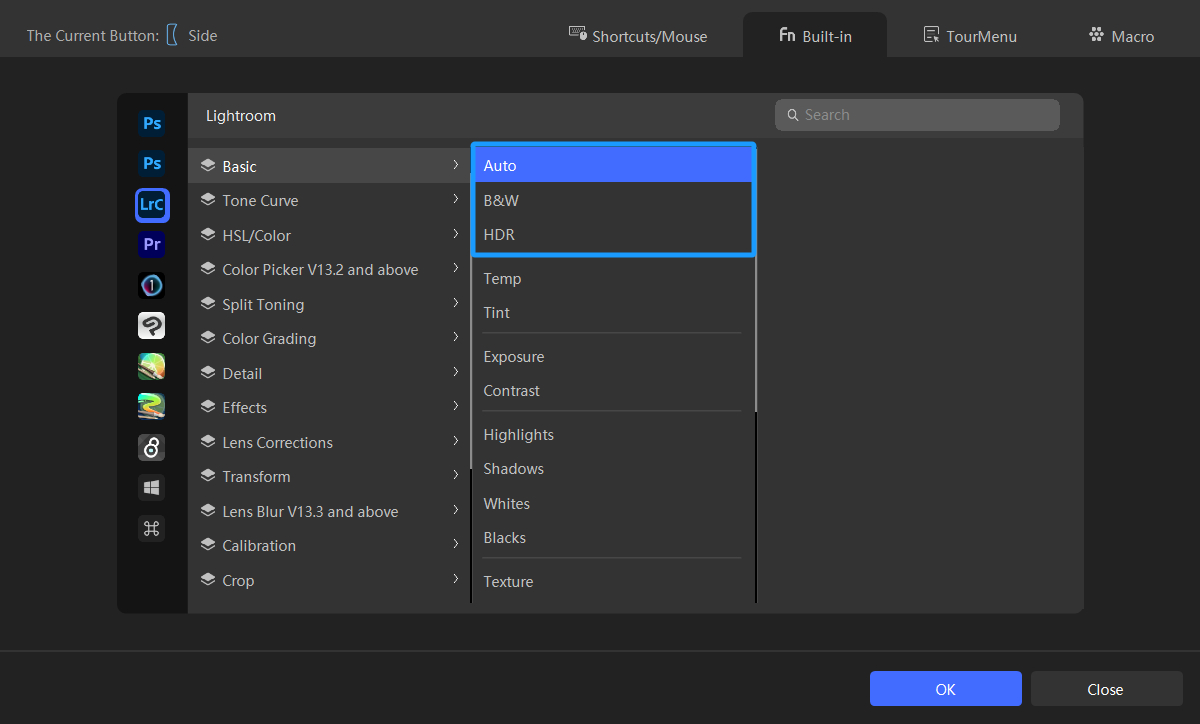1200x724 pixels.
Task: Focus the Search input field
Action: [917, 115]
